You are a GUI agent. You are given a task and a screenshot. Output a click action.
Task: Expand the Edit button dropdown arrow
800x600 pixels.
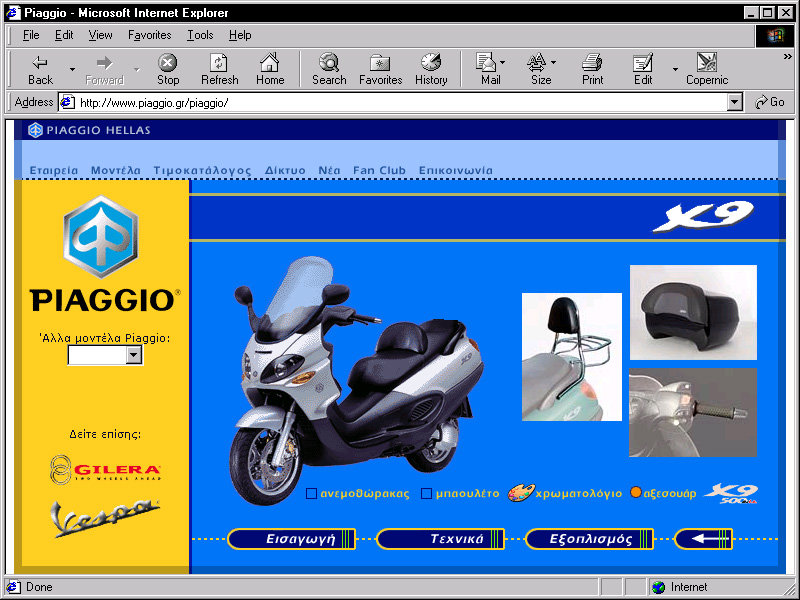click(x=675, y=69)
